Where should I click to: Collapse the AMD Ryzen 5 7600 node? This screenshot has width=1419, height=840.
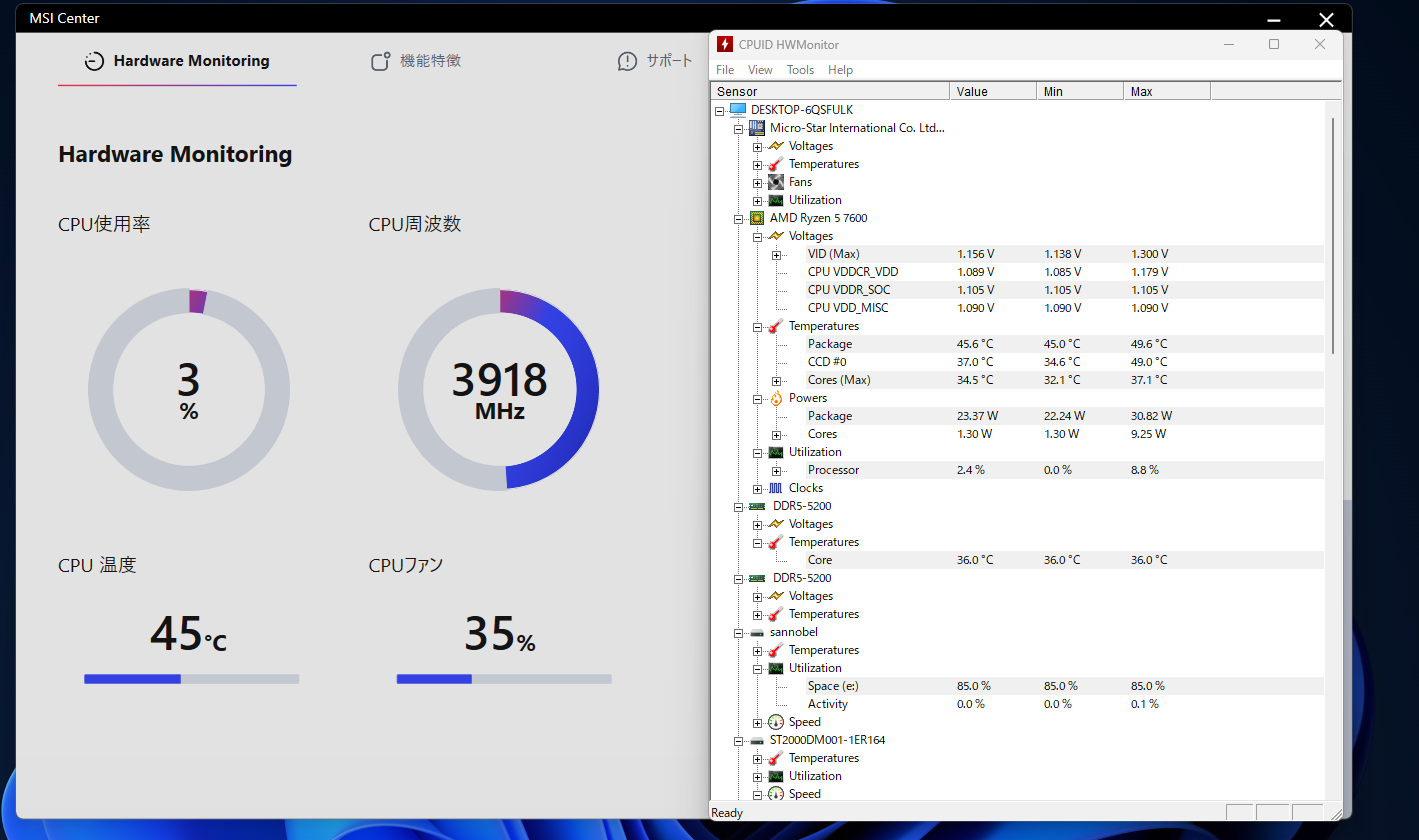click(x=739, y=218)
